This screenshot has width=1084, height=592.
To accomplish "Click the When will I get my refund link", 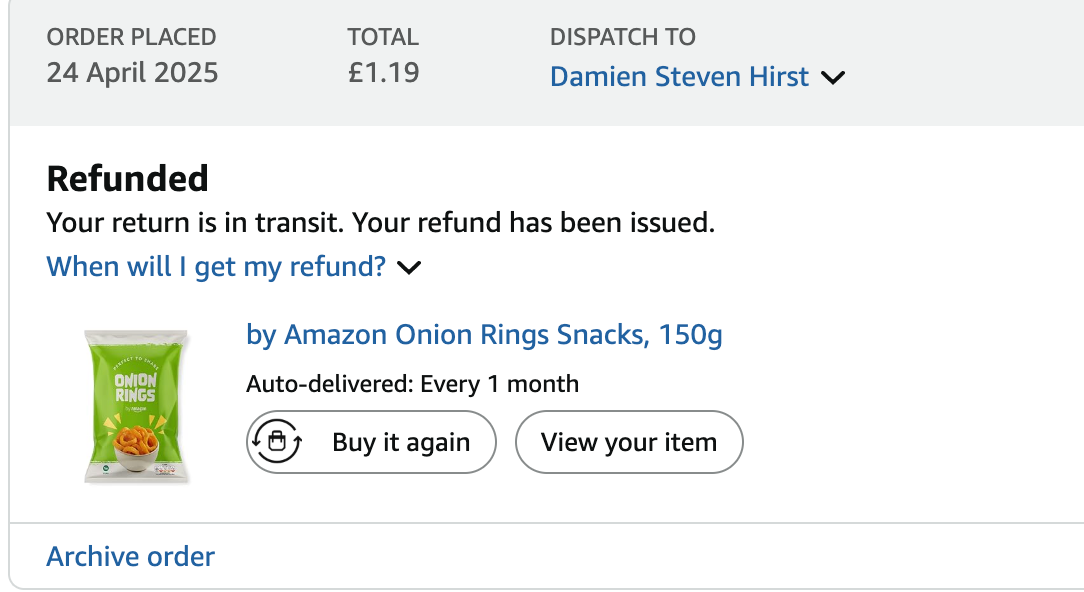I will coord(216,266).
